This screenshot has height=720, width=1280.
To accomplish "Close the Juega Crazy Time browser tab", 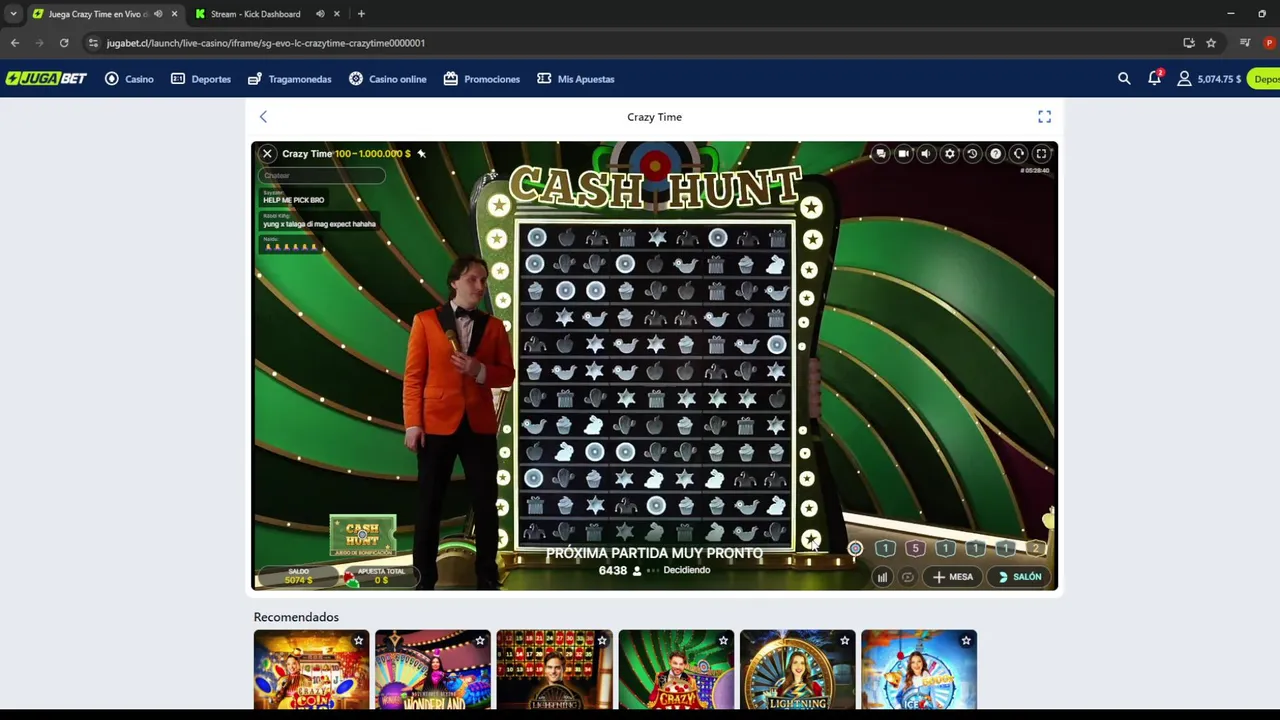I will [174, 14].
